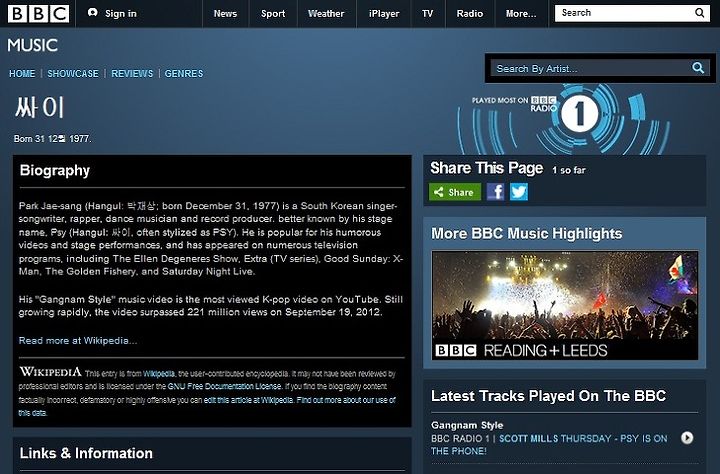Click the Wikipedia logo in the biography
Screen dimensions: 720x474
51,371
